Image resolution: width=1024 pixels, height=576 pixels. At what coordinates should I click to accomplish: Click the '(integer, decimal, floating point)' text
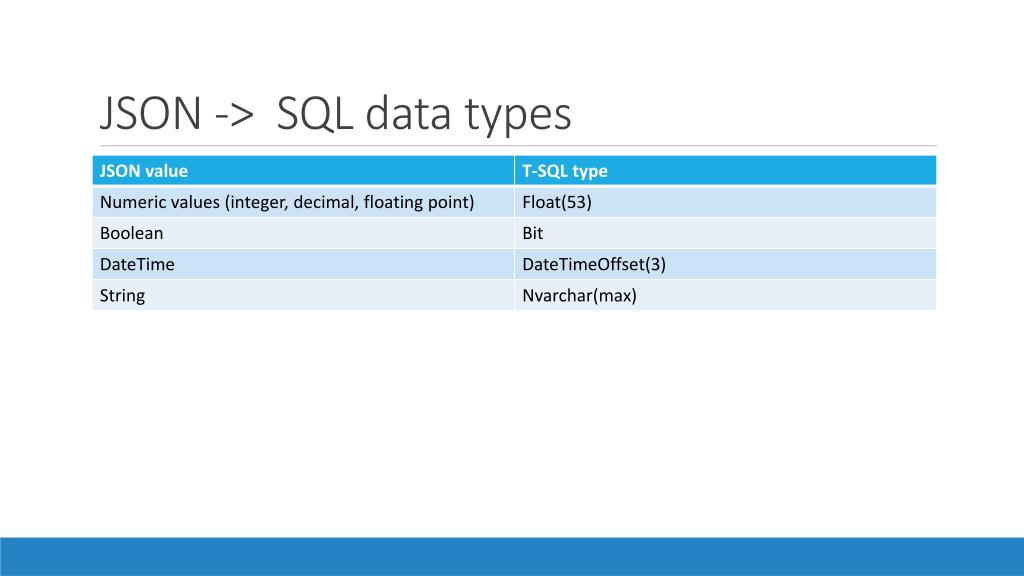pos(349,202)
